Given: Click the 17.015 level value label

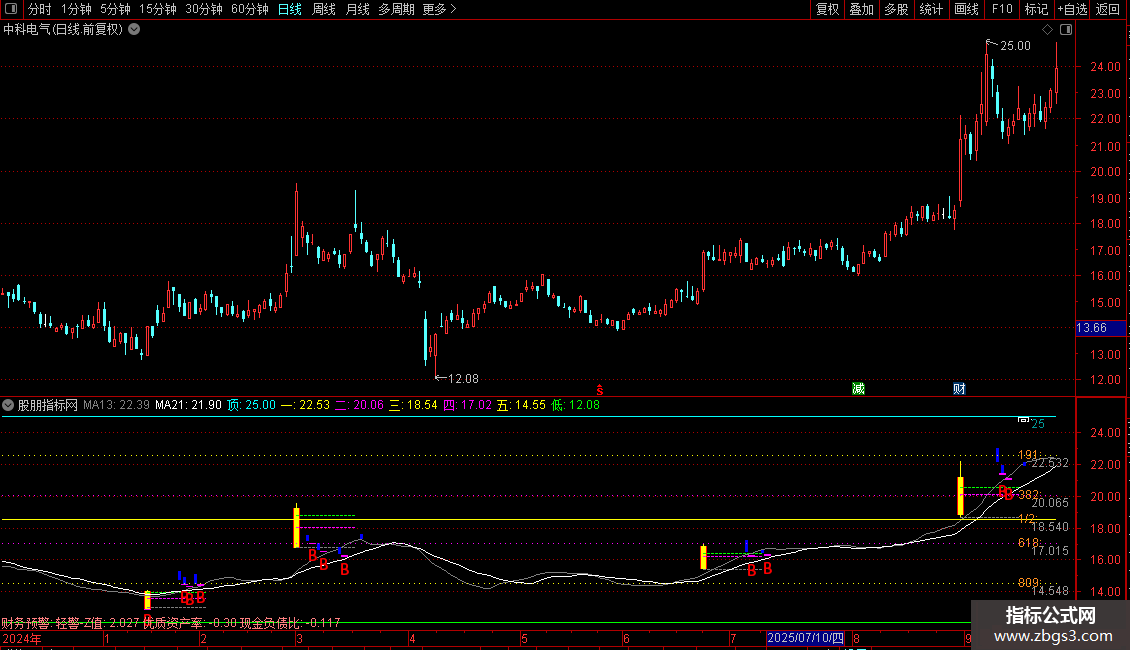Looking at the screenshot, I should point(1050,551).
